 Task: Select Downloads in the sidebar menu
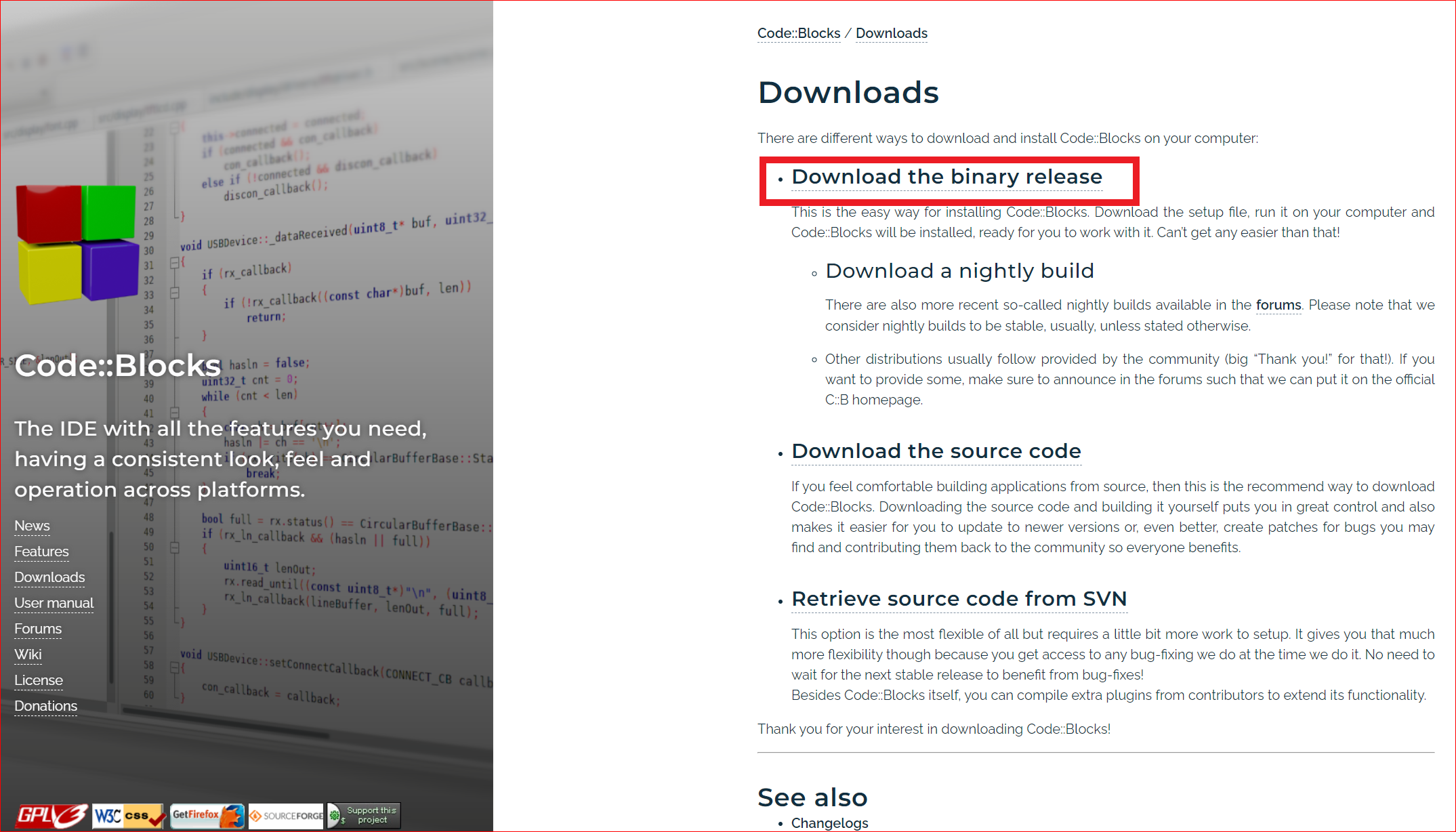[49, 577]
